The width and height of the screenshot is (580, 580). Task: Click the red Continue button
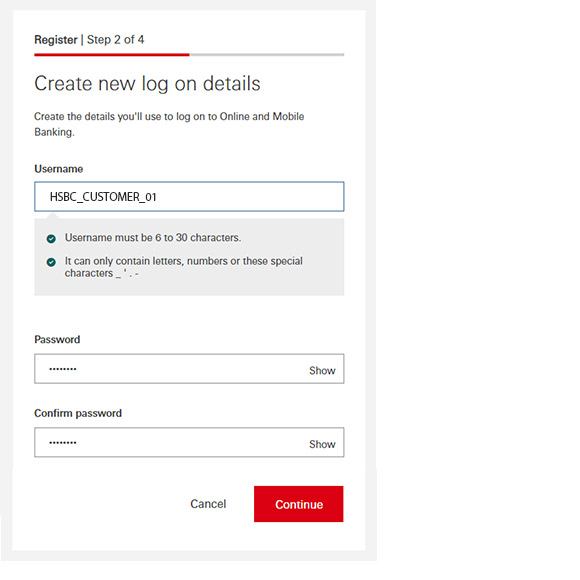tap(299, 504)
